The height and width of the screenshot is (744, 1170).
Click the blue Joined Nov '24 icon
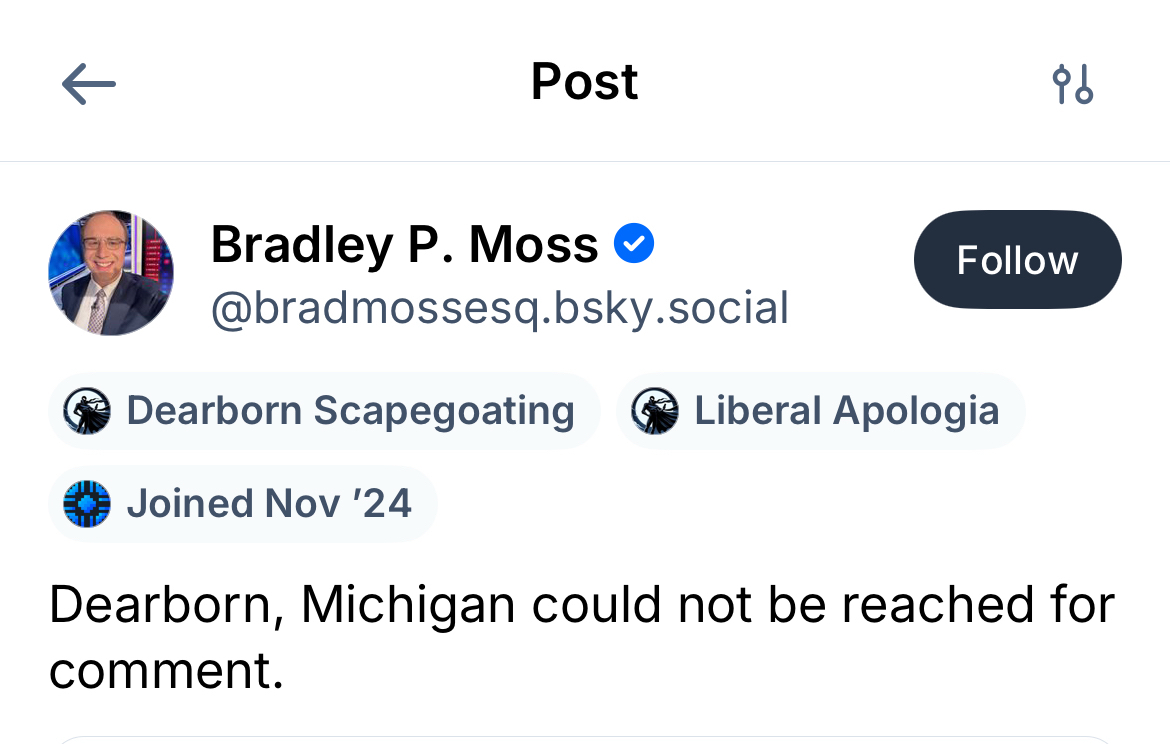[x=87, y=503]
